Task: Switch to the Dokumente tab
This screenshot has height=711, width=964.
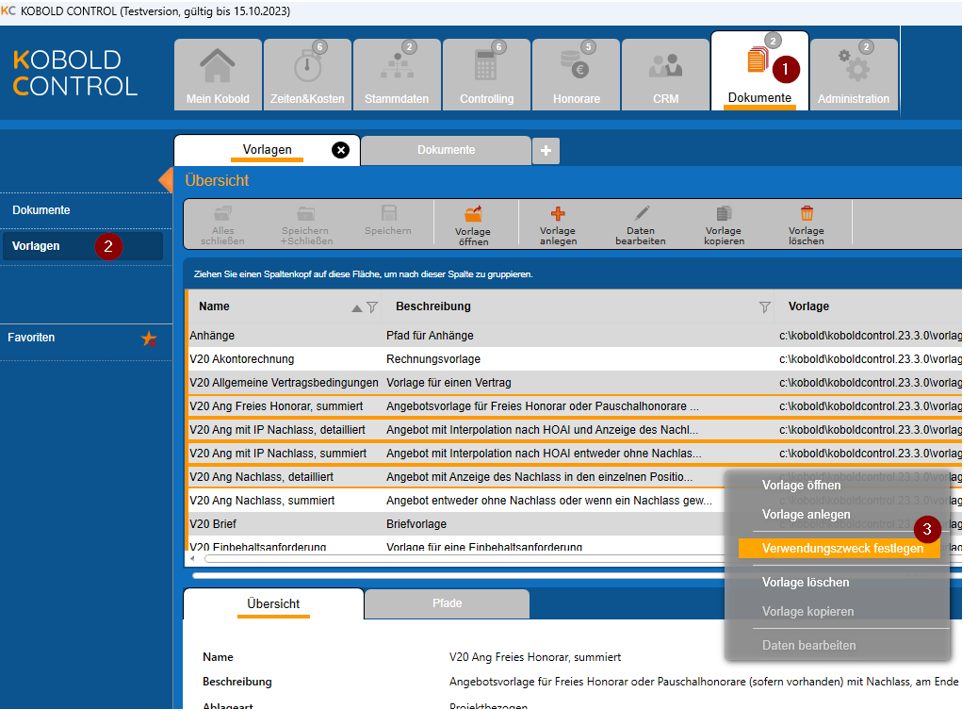Action: 446,150
